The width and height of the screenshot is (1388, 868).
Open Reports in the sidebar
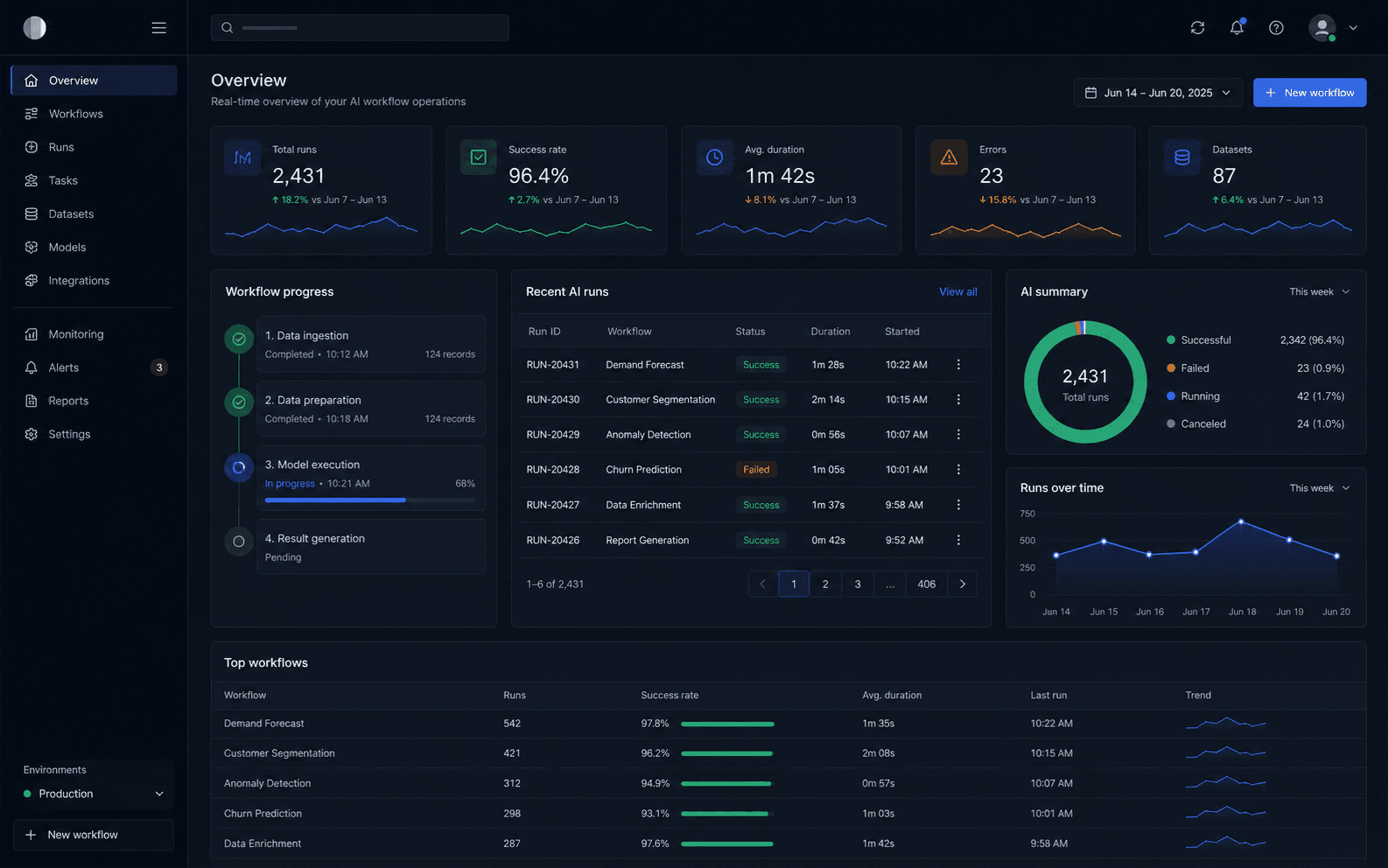94,401
